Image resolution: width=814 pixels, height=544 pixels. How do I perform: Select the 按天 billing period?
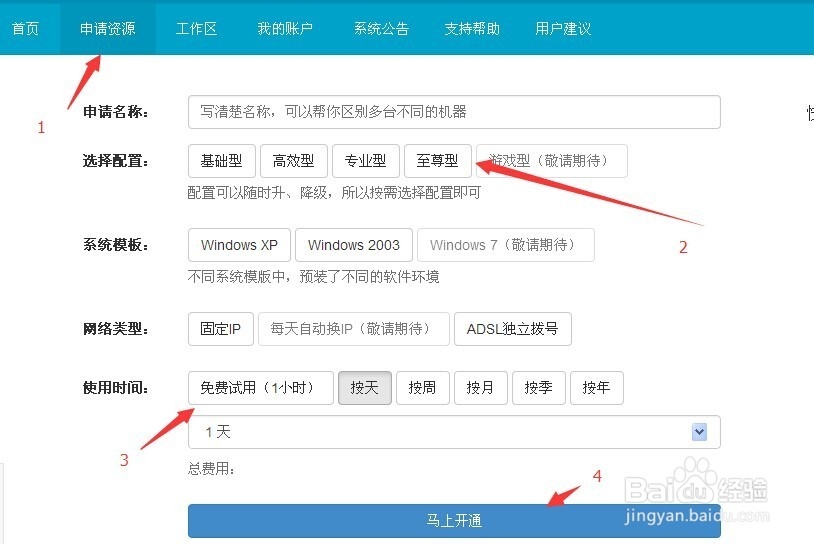(x=365, y=388)
